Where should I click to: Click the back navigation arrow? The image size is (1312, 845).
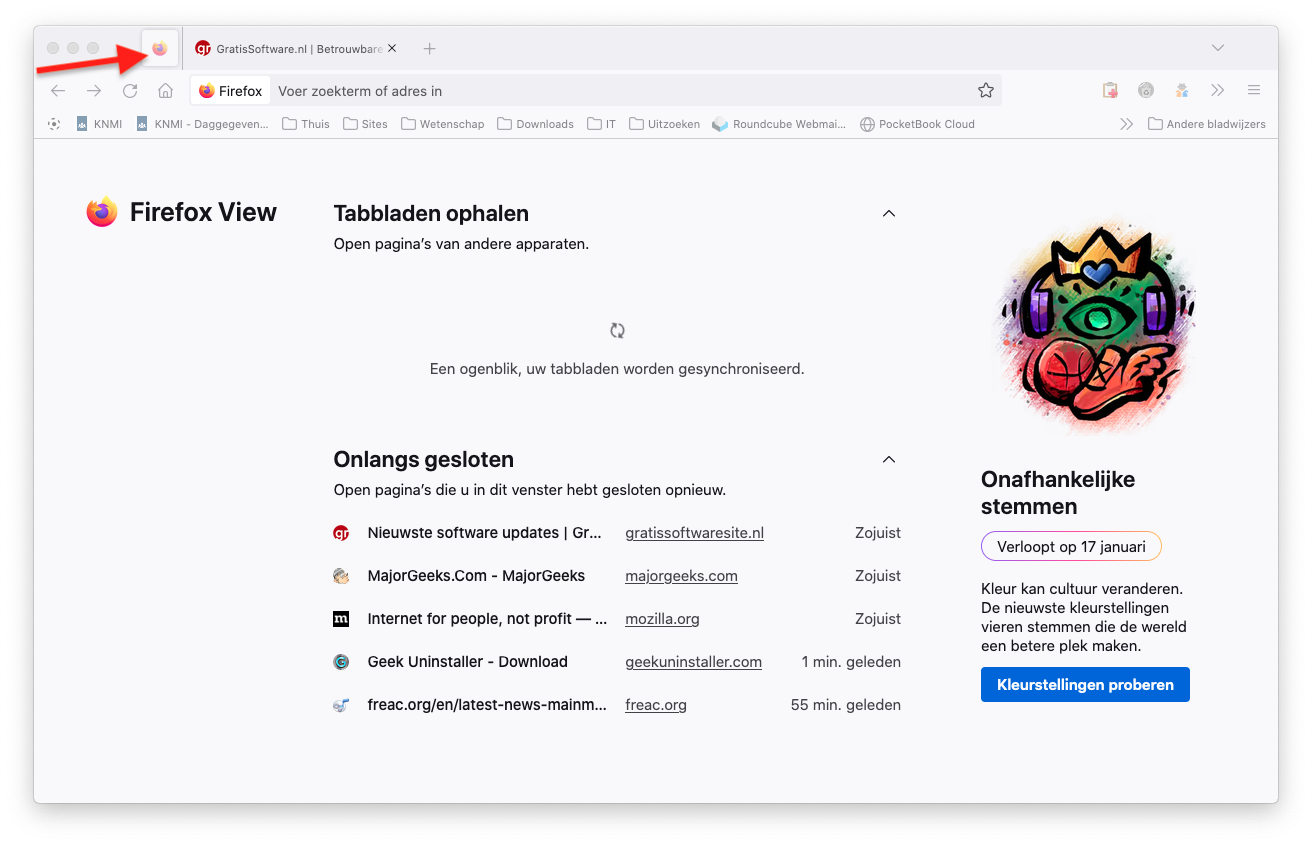tap(58, 91)
